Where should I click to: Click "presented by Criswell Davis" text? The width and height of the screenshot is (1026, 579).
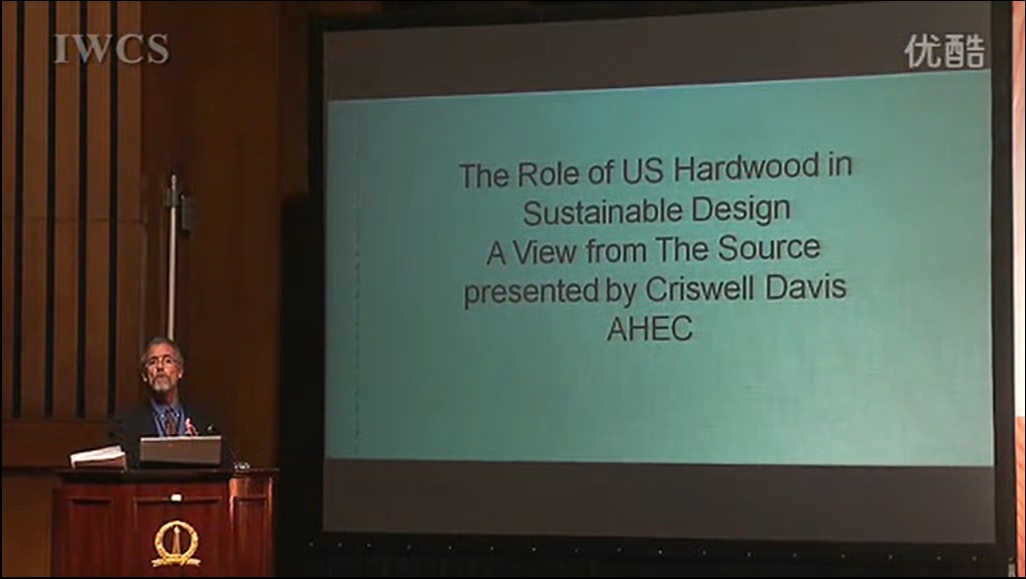coord(655,289)
